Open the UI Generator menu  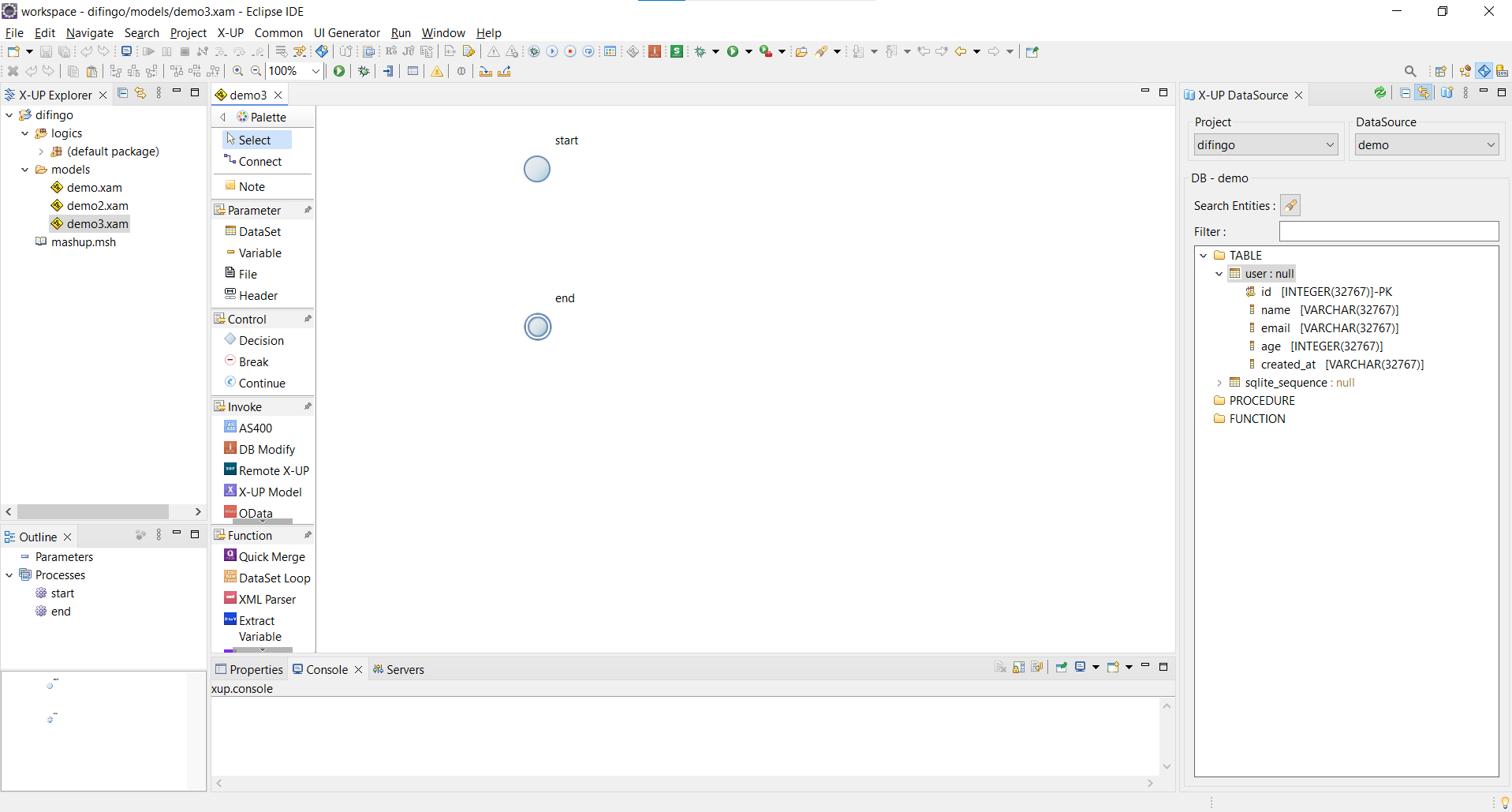346,32
